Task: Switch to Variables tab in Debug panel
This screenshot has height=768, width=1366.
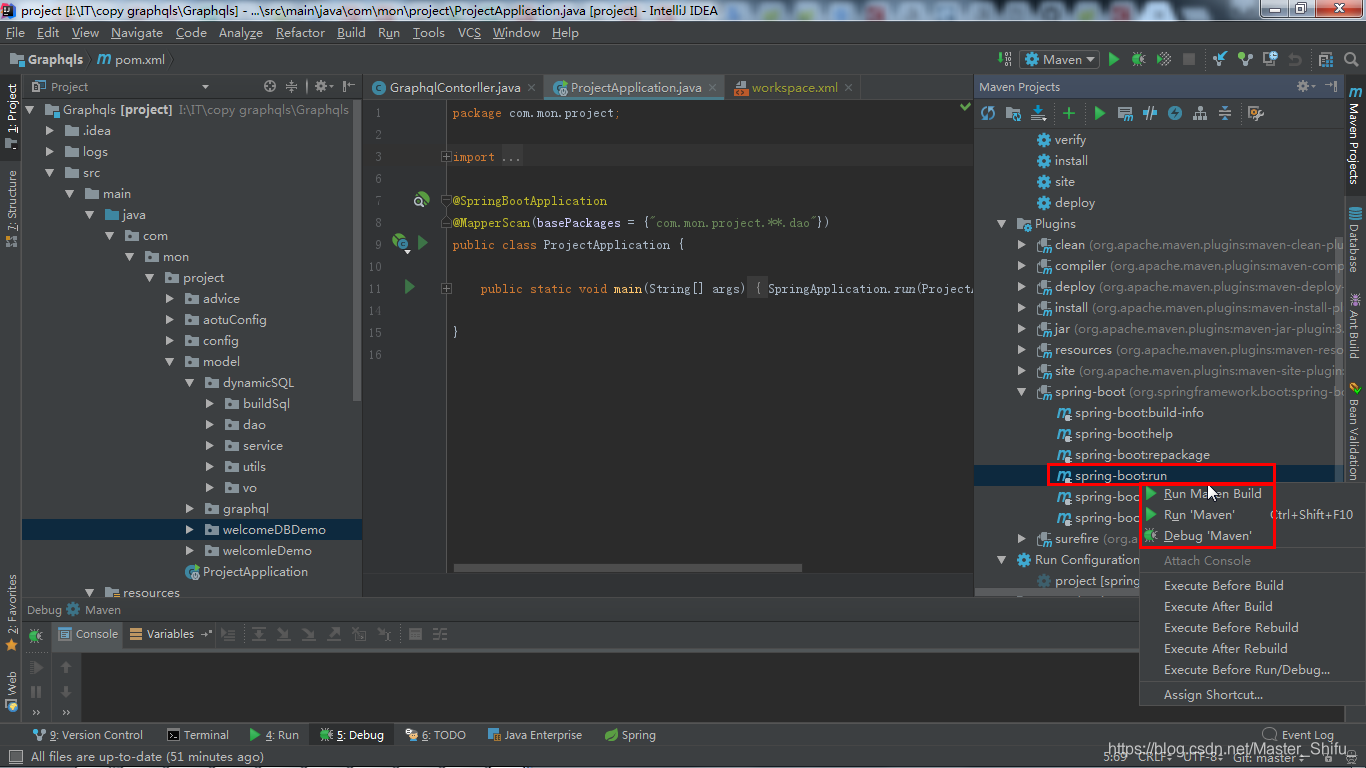Action: [170, 634]
